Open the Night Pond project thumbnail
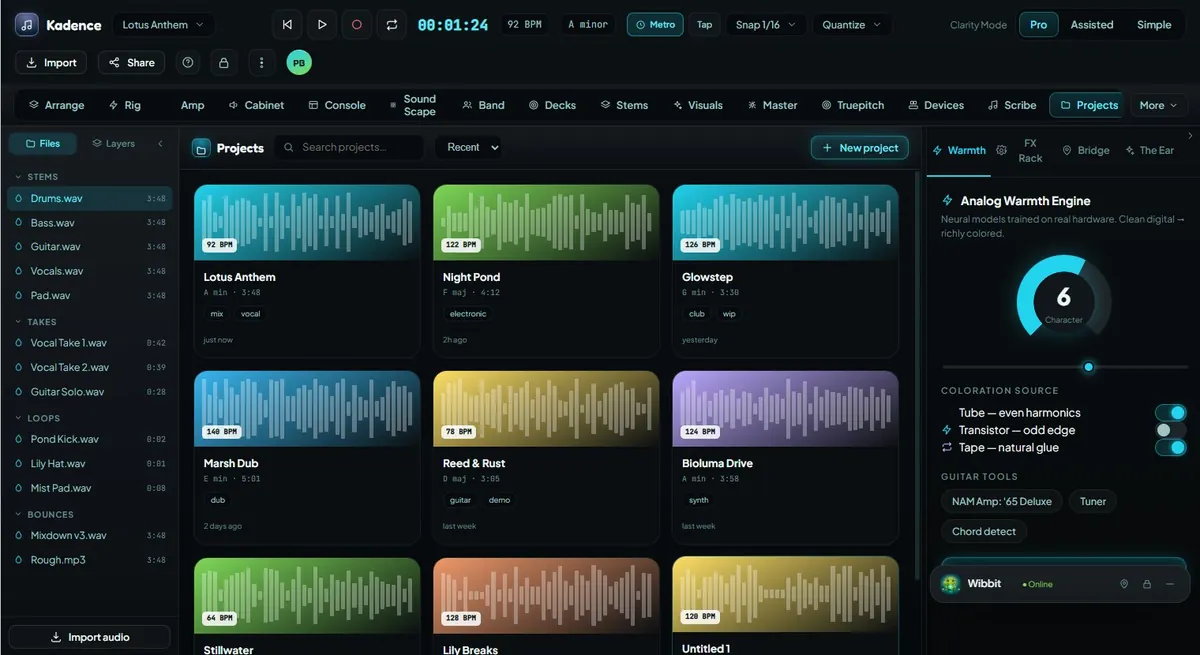This screenshot has width=1200, height=655. click(x=546, y=222)
